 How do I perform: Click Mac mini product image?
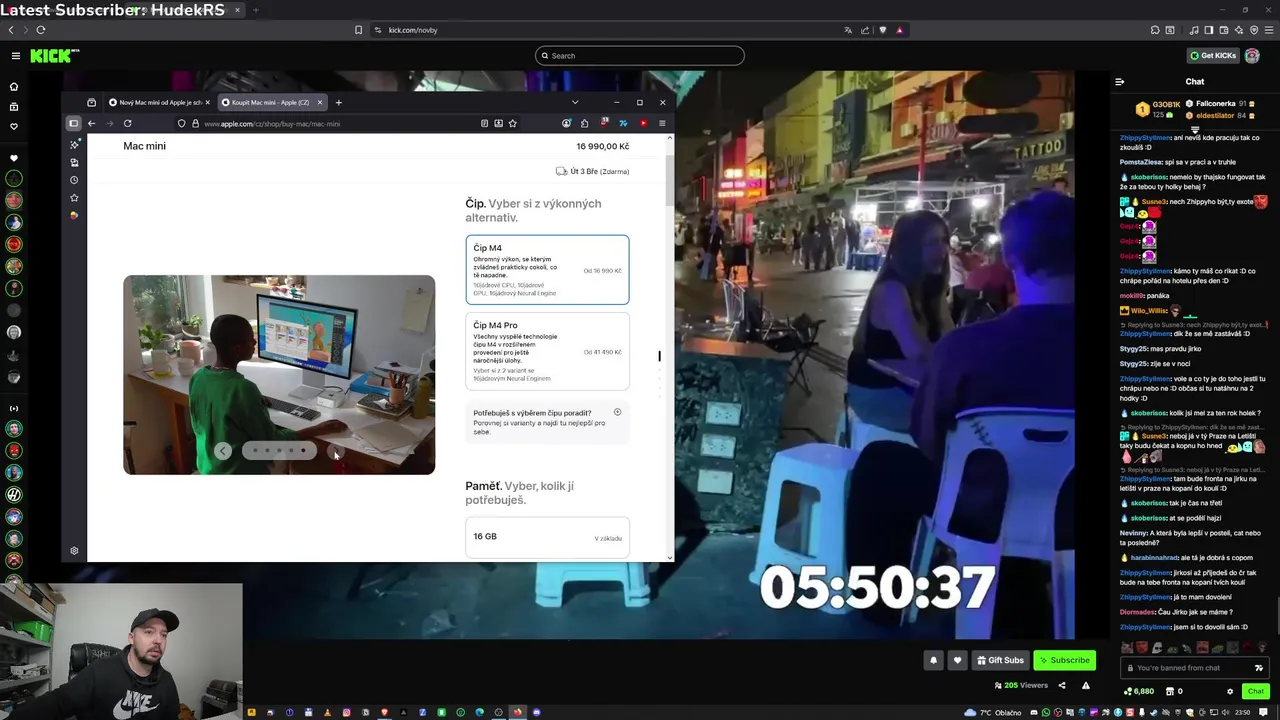279,374
